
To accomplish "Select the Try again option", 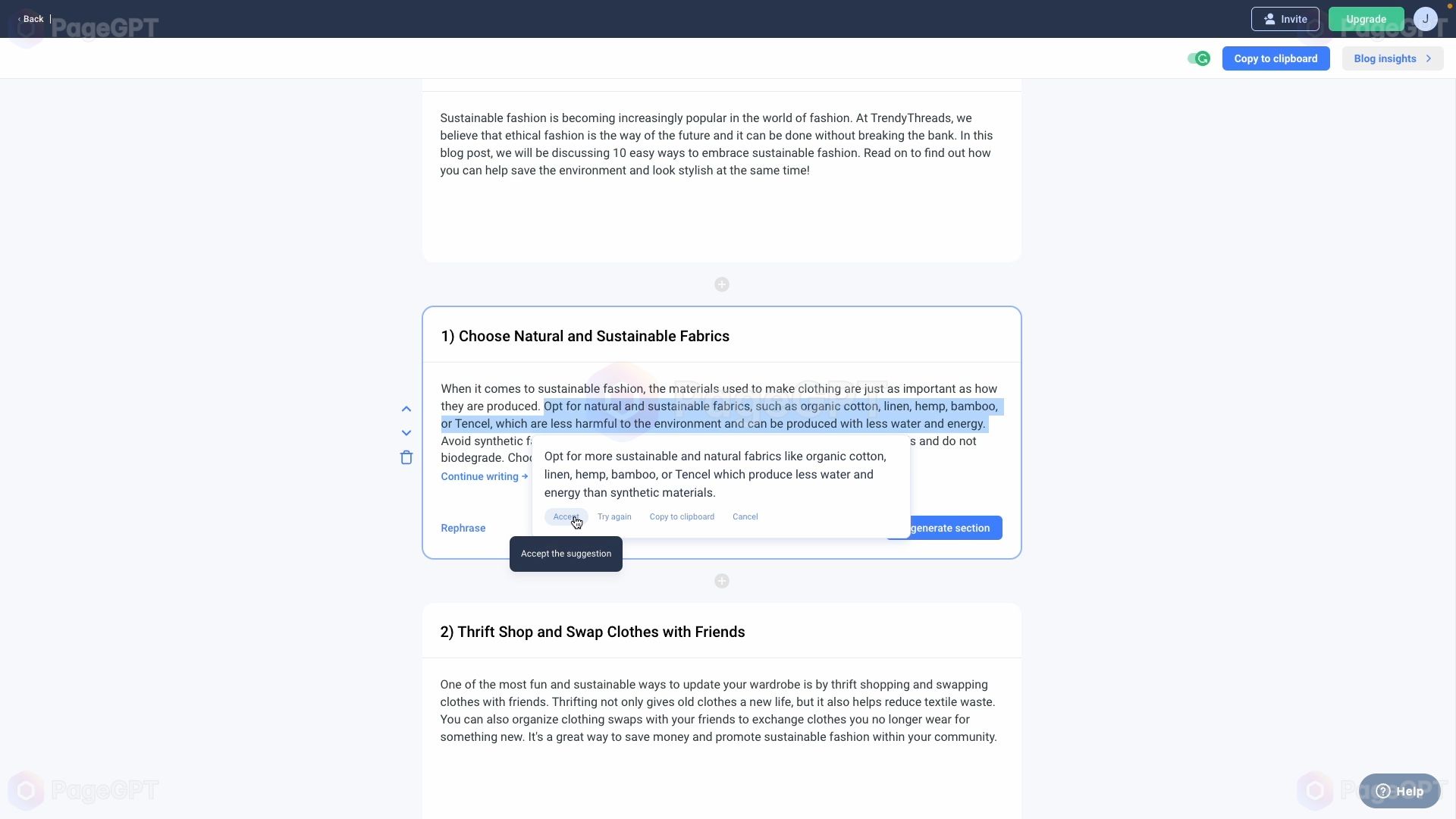I will (x=614, y=516).
